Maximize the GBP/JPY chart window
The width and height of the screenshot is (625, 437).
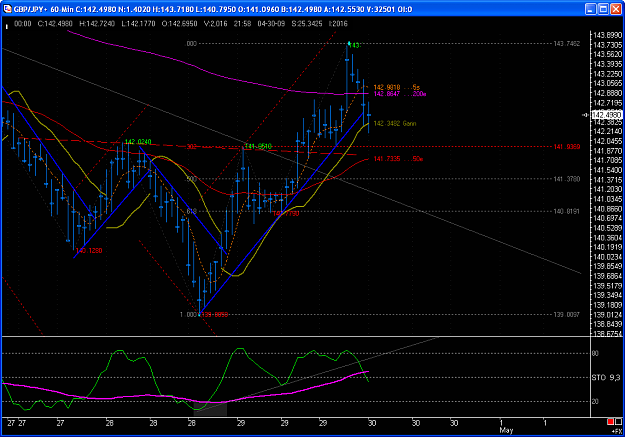pos(603,9)
